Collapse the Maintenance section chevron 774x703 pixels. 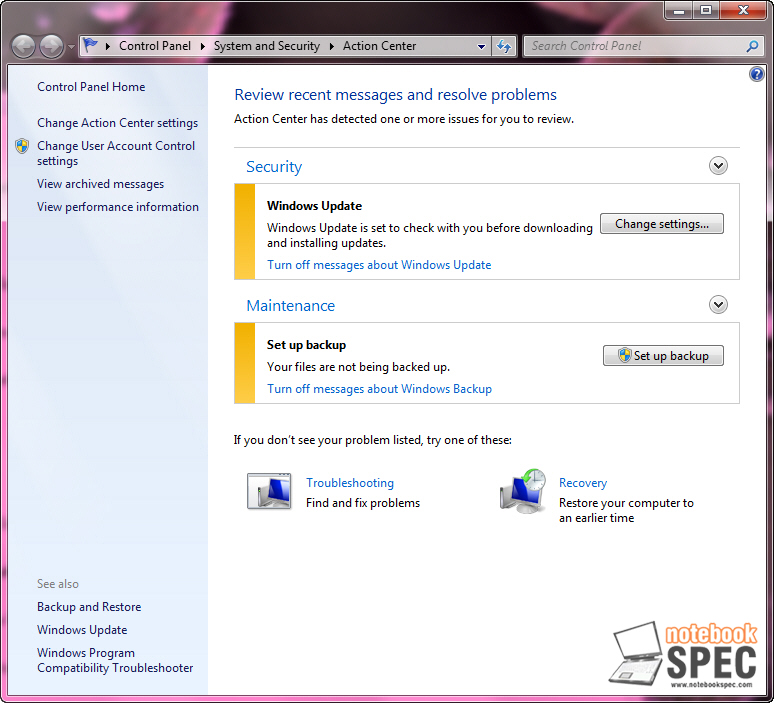718,305
